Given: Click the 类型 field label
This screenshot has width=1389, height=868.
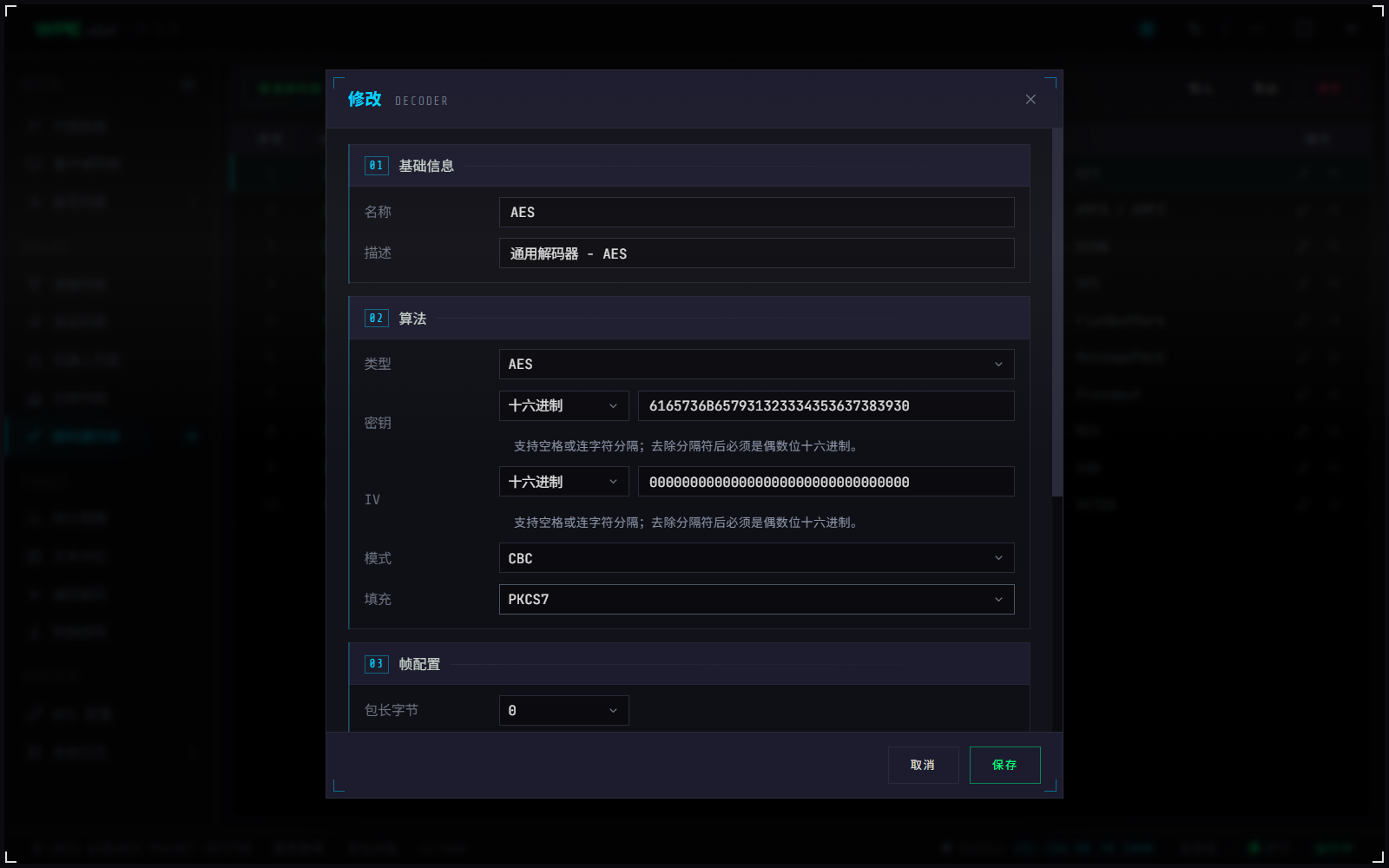Looking at the screenshot, I should point(378,364).
